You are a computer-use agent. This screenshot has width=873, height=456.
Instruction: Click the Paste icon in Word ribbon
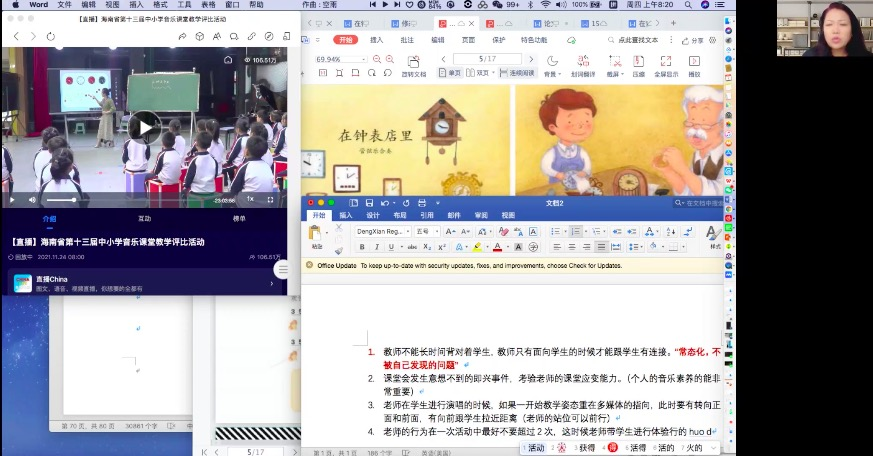pos(317,234)
